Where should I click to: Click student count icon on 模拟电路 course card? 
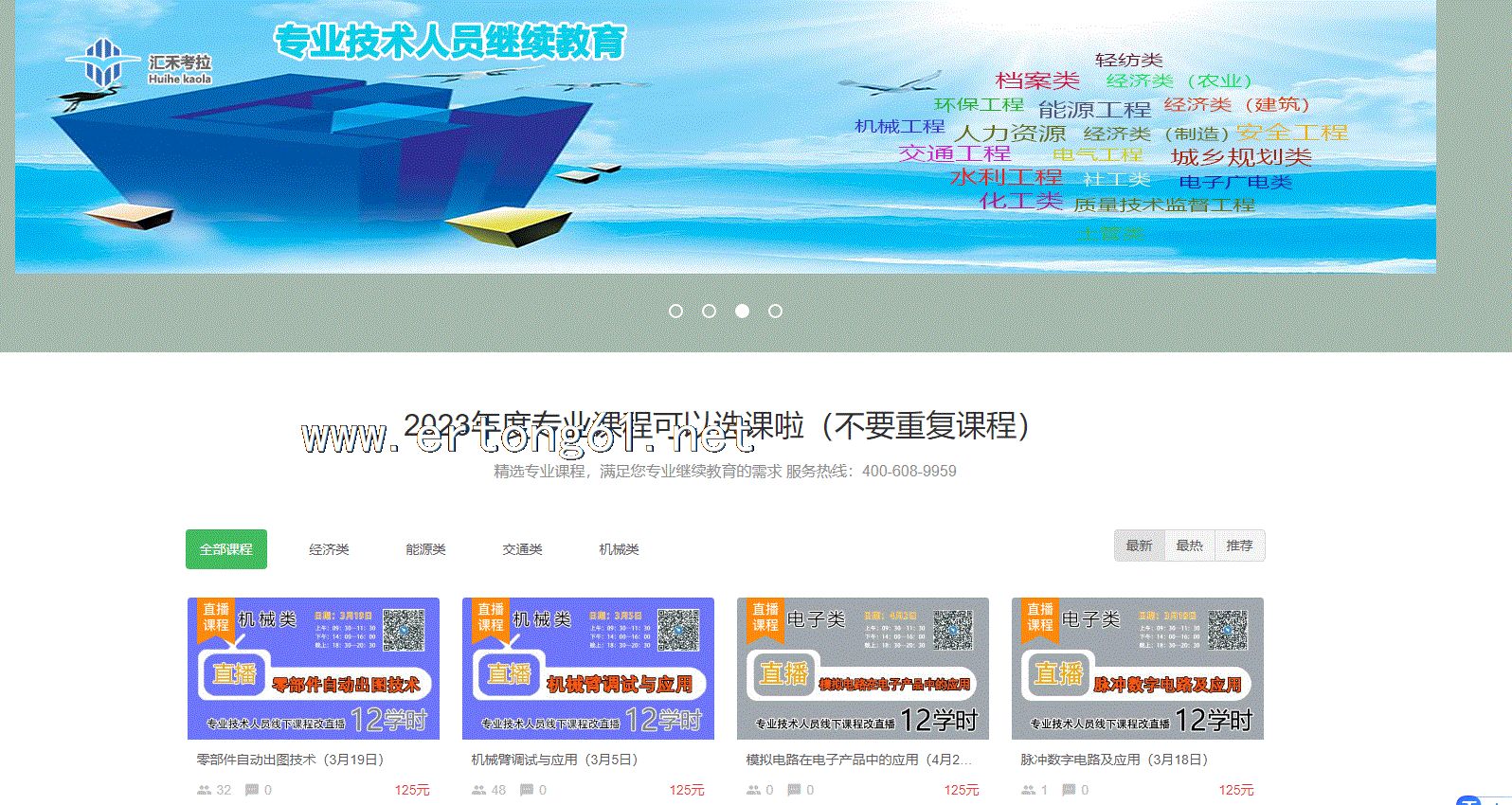(x=753, y=790)
